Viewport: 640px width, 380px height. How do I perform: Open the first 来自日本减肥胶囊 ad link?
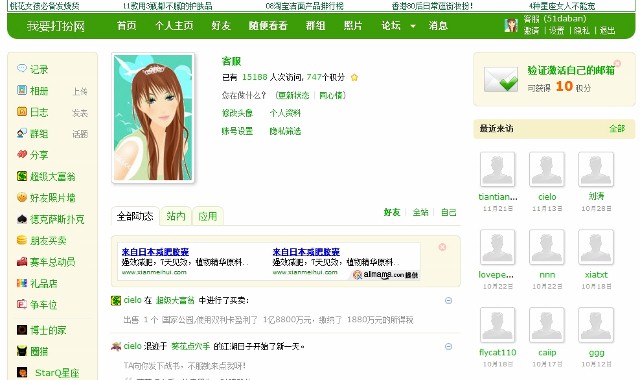[x=155, y=252]
